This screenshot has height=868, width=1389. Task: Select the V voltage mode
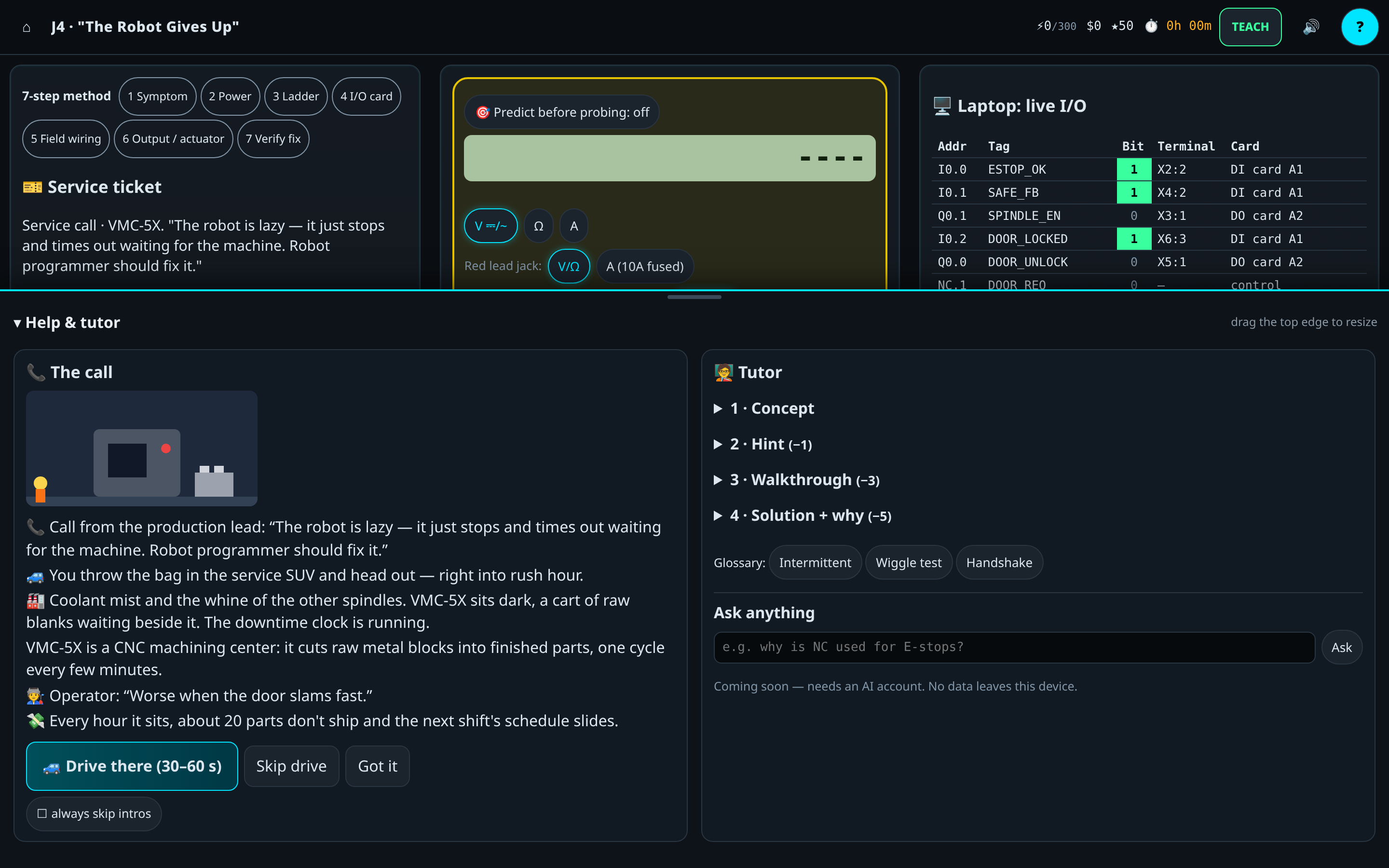pyautogui.click(x=491, y=226)
